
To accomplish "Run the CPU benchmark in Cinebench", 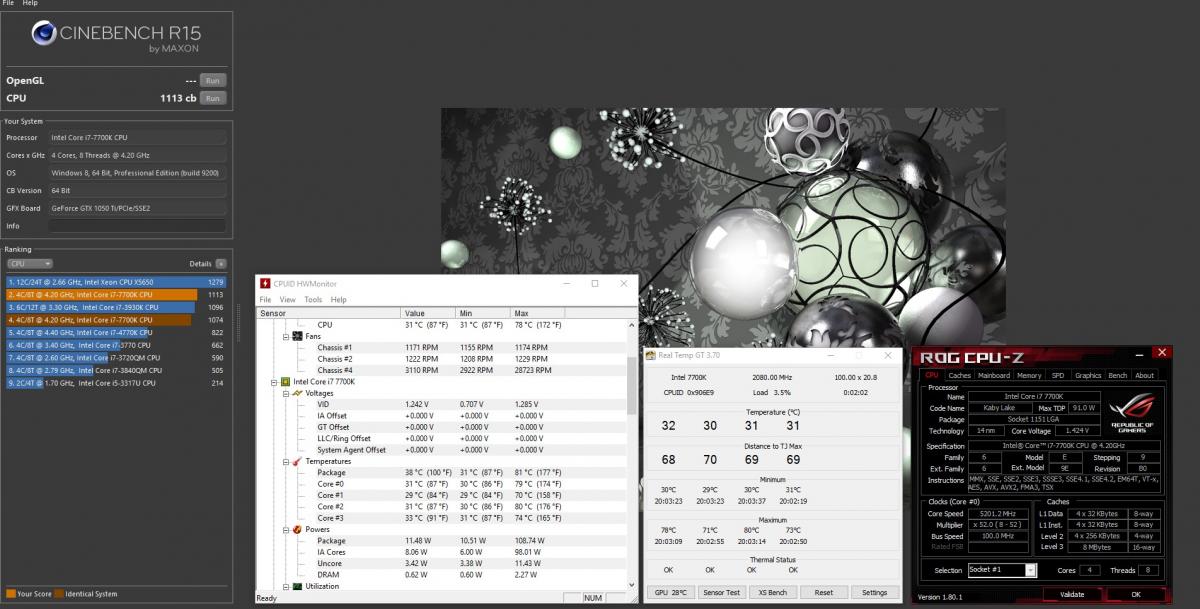I will (212, 98).
